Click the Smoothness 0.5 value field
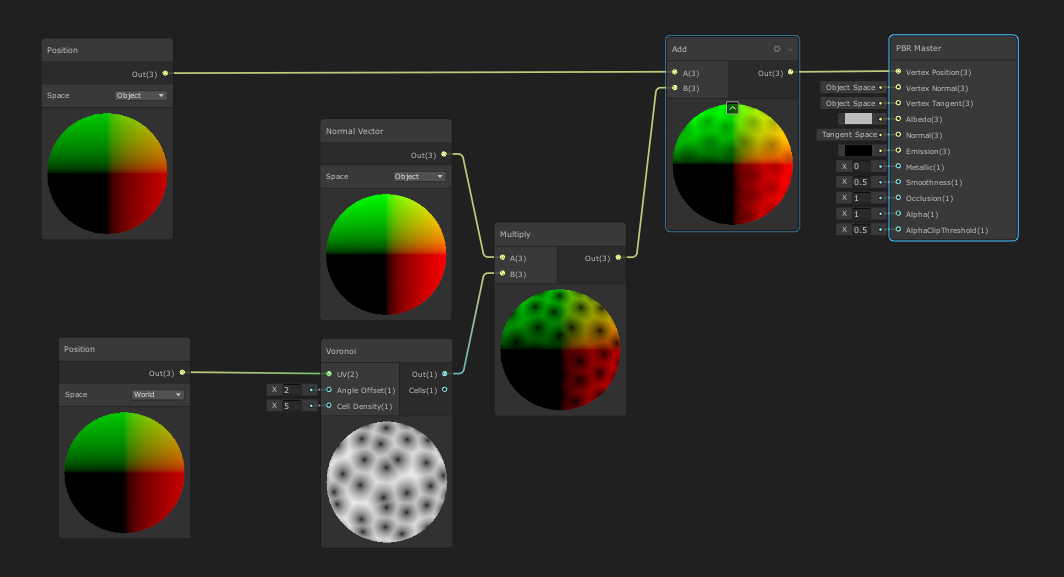This screenshot has height=577, width=1064. pyautogui.click(x=860, y=182)
